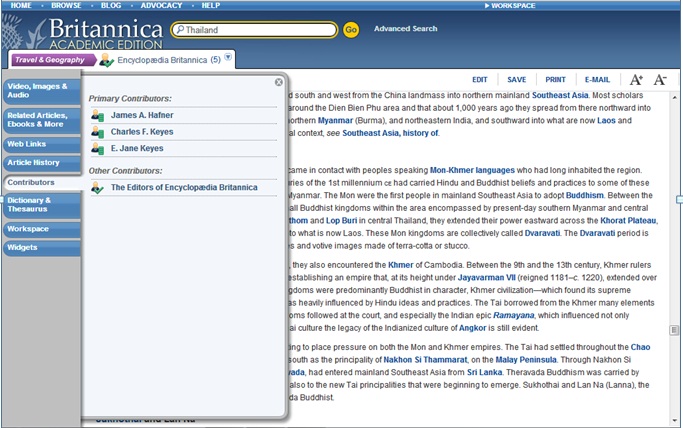The width and height of the screenshot is (683, 428).
Task: Open the Help menu item
Action: pos(211,5)
